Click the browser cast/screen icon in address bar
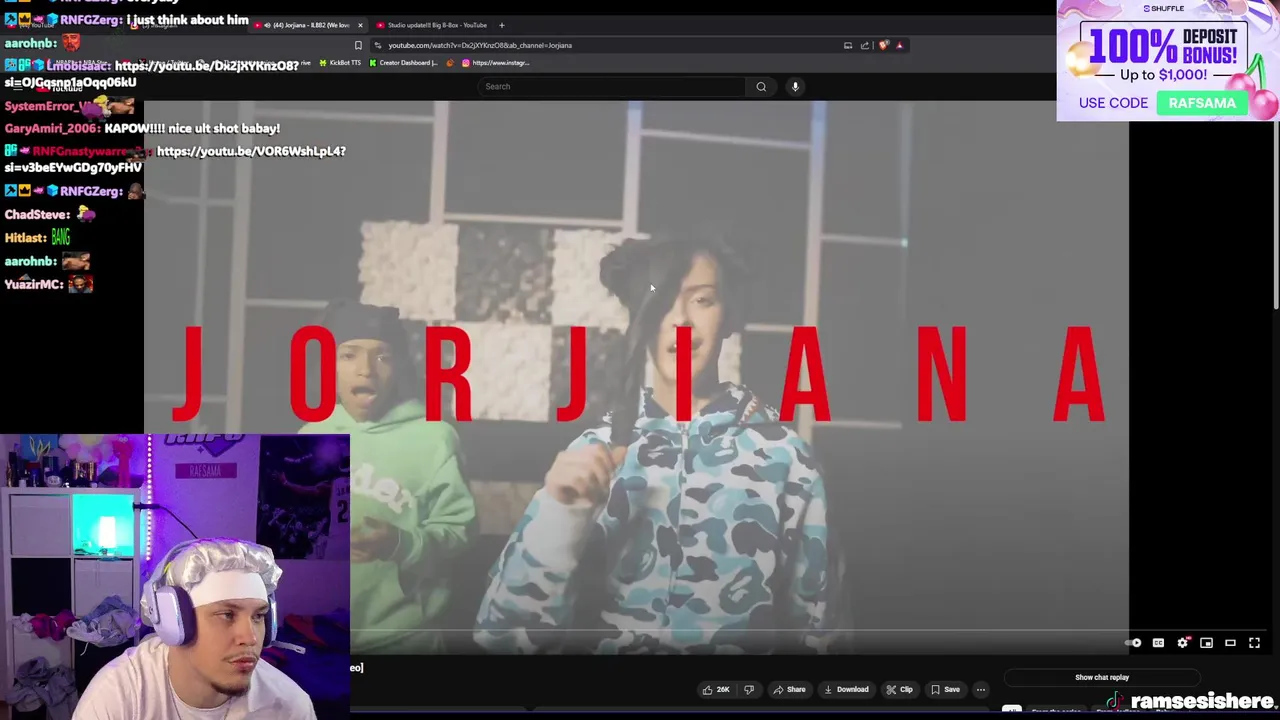Viewport: 1280px width, 720px height. (848, 45)
